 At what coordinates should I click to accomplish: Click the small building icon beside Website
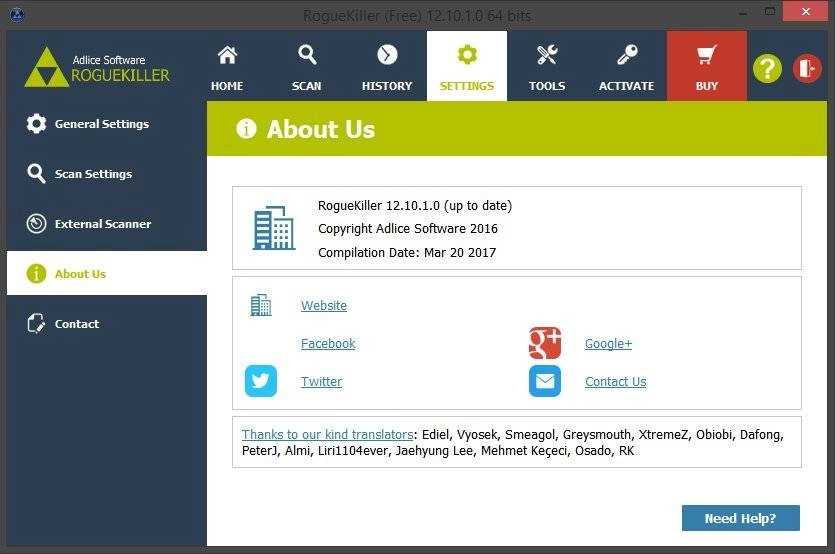tap(261, 305)
